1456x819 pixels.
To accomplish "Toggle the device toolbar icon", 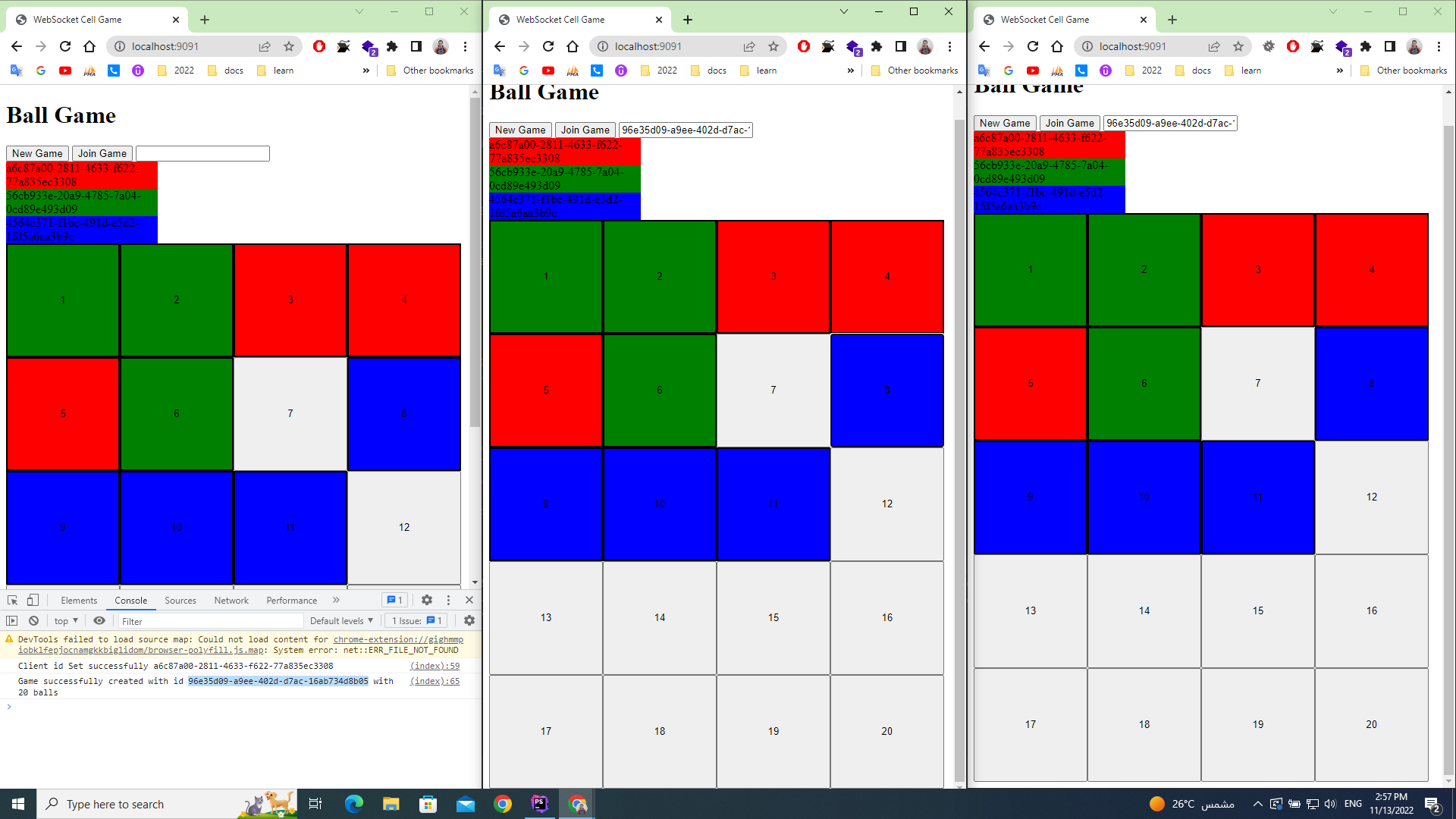I will click(x=33, y=600).
